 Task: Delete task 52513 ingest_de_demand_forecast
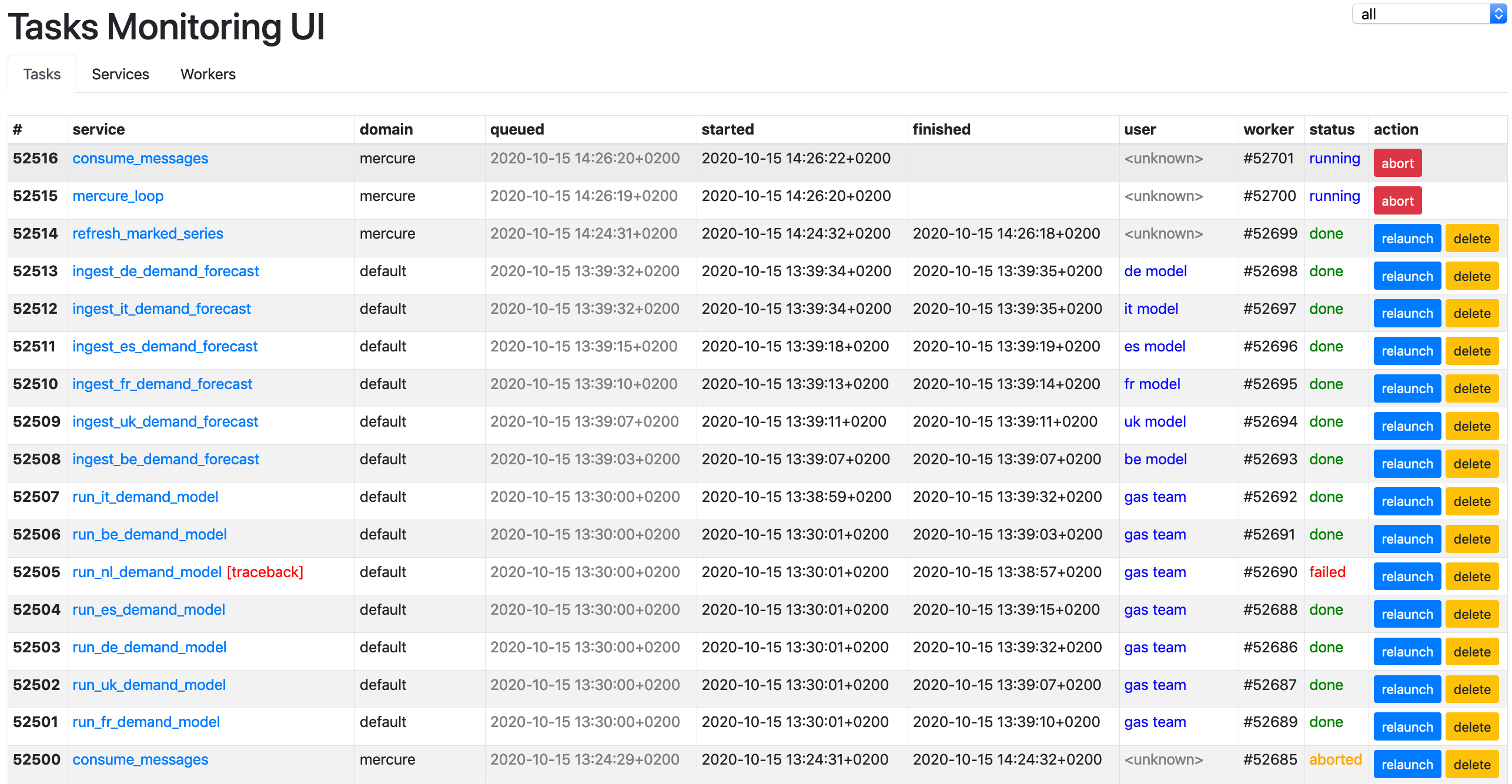1471,276
